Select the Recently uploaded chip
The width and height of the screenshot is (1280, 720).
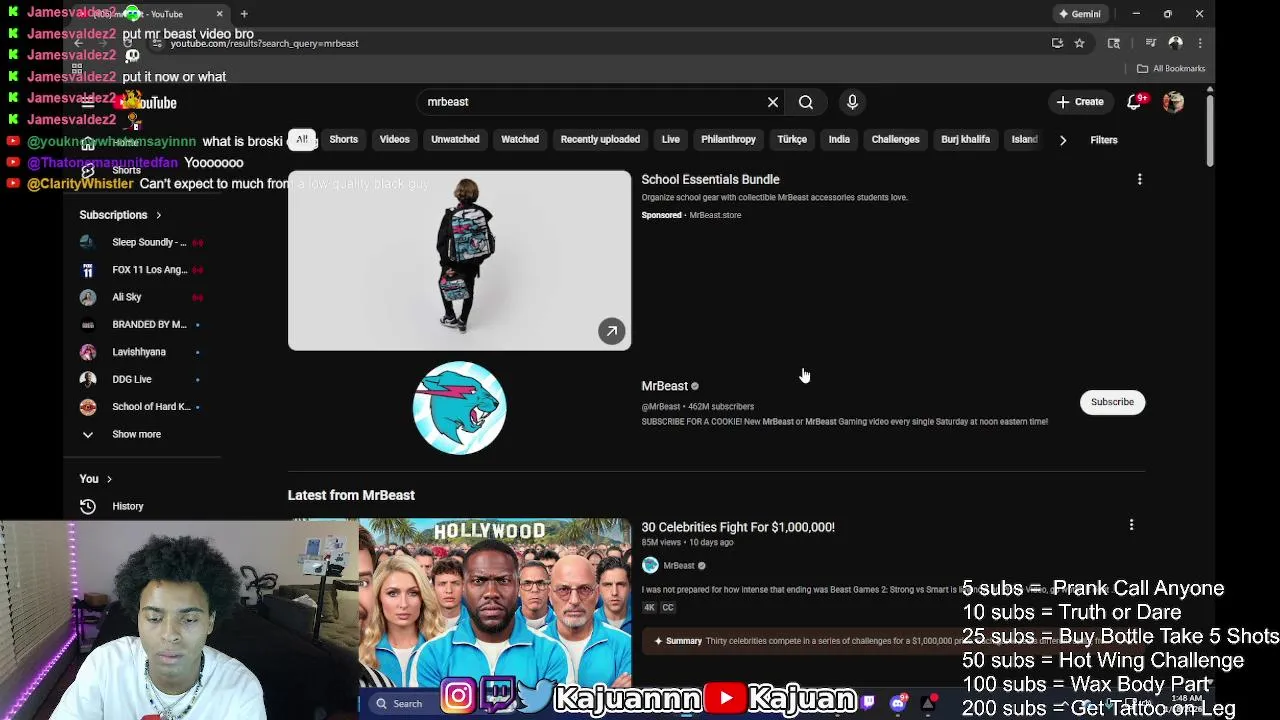coord(600,140)
